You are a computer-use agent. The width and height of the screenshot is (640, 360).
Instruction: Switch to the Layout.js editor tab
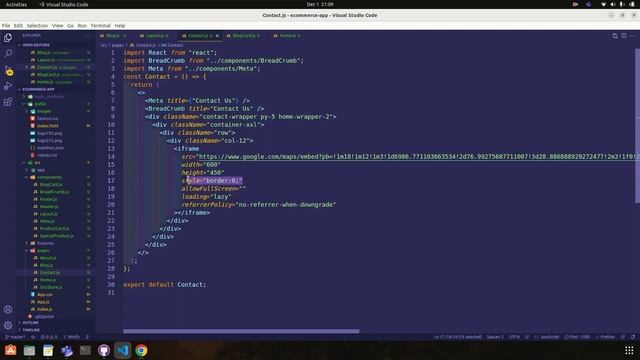[x=155, y=36]
